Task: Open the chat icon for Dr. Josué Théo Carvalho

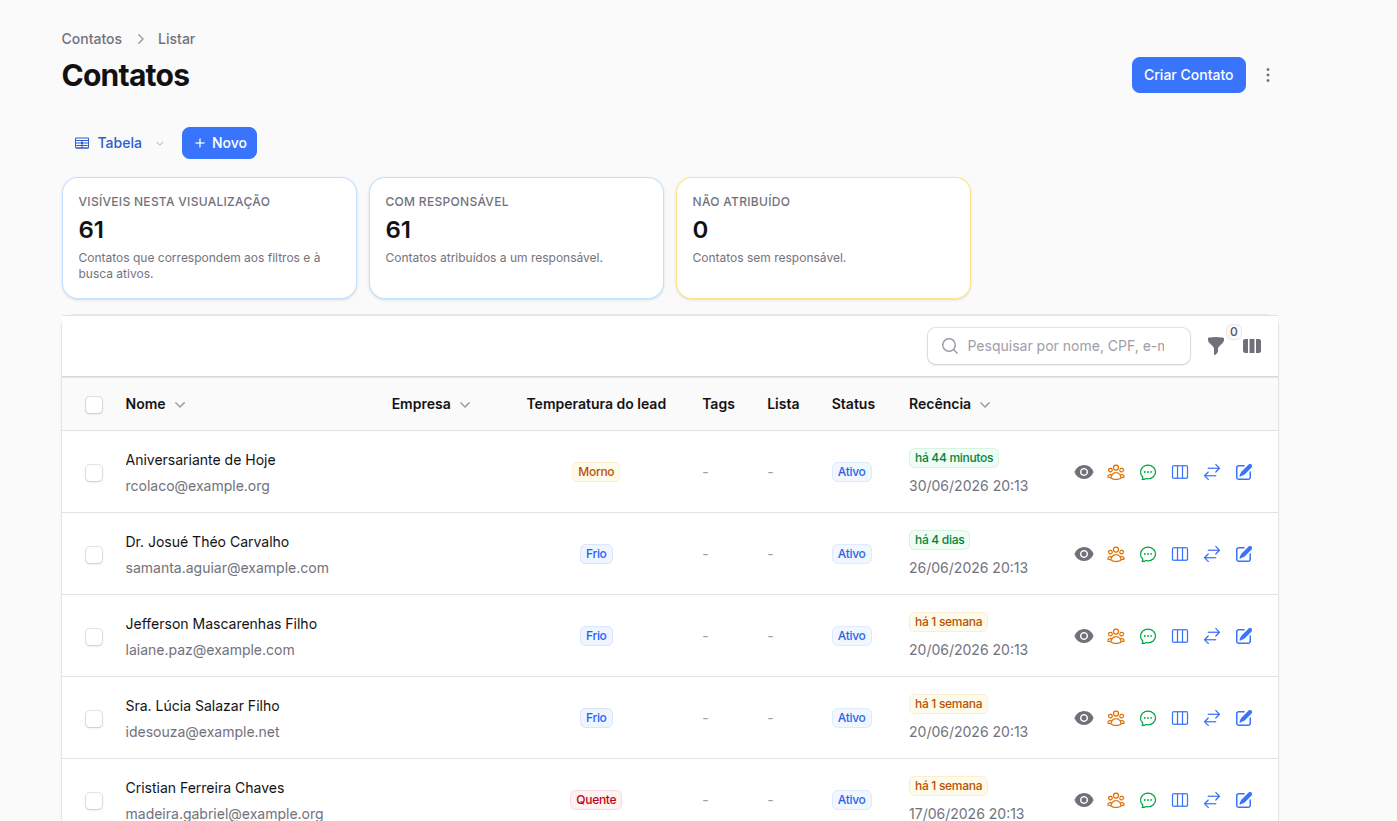Action: (1148, 554)
